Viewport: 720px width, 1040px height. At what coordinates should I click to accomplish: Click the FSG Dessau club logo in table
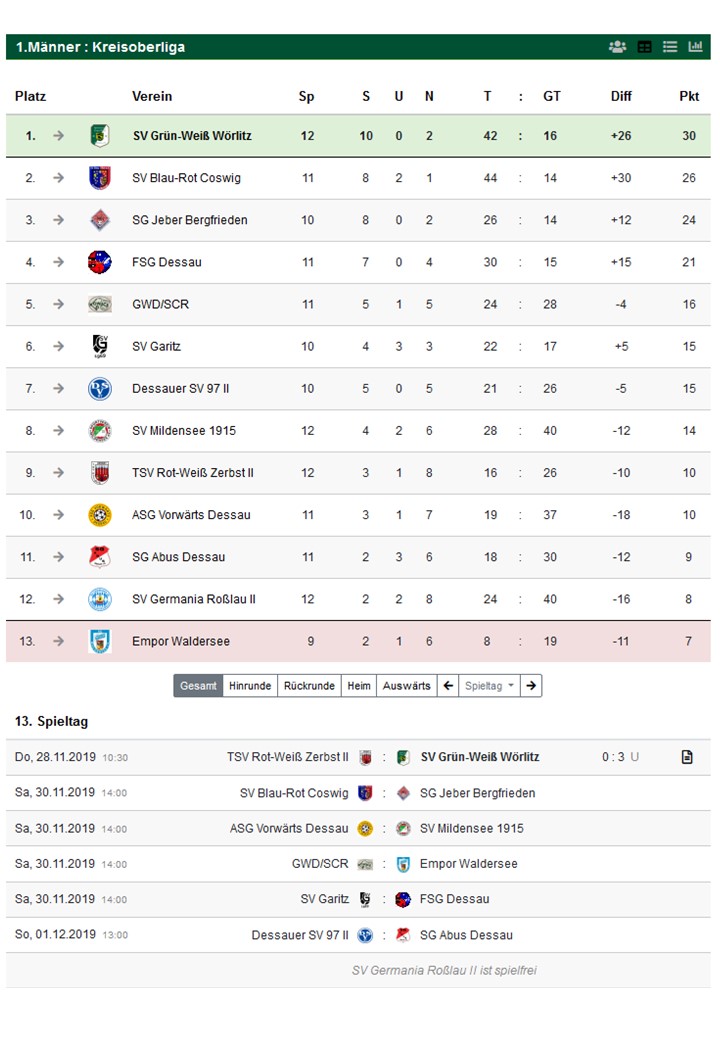99,262
